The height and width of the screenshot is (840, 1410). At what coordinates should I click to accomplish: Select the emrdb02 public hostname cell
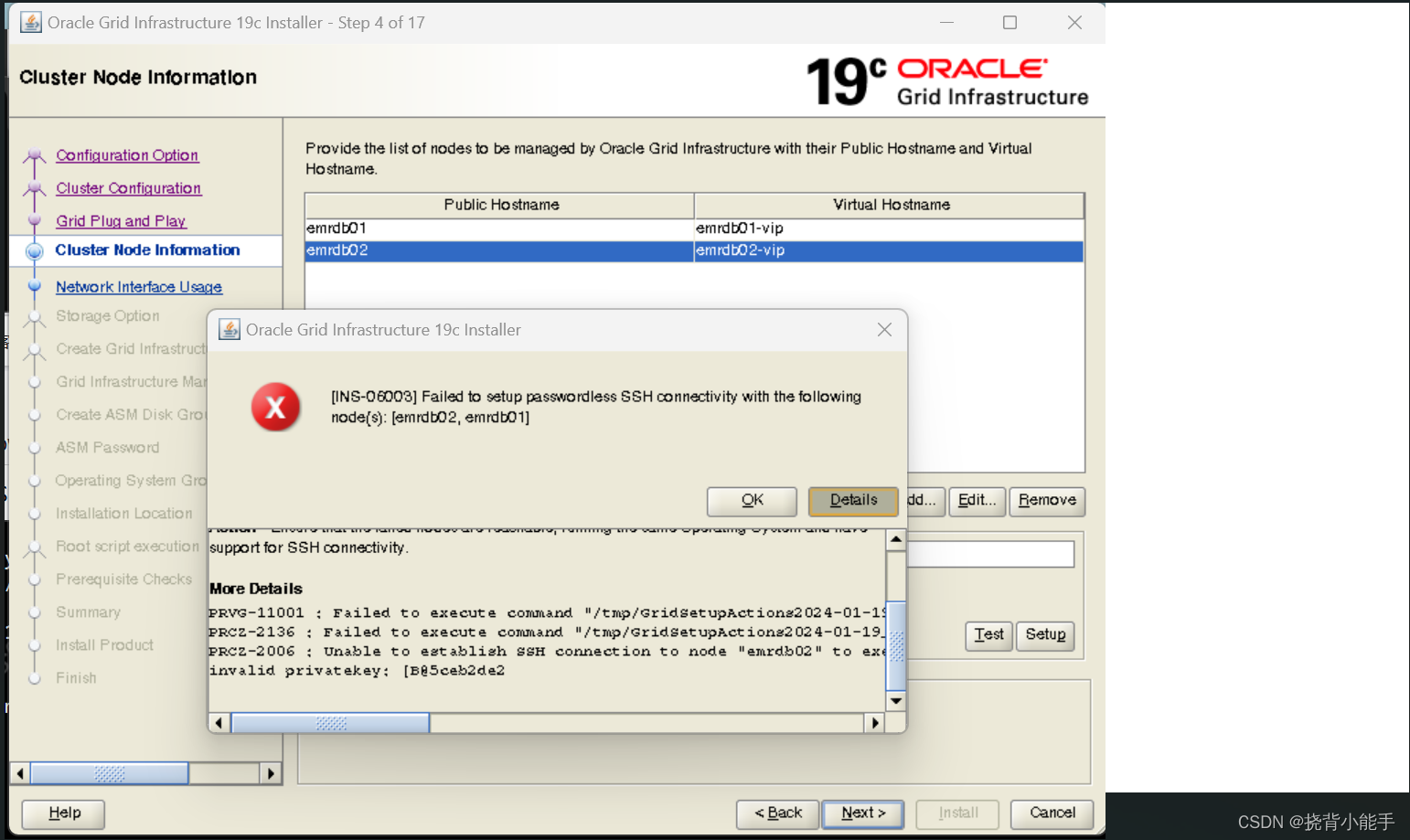499,250
